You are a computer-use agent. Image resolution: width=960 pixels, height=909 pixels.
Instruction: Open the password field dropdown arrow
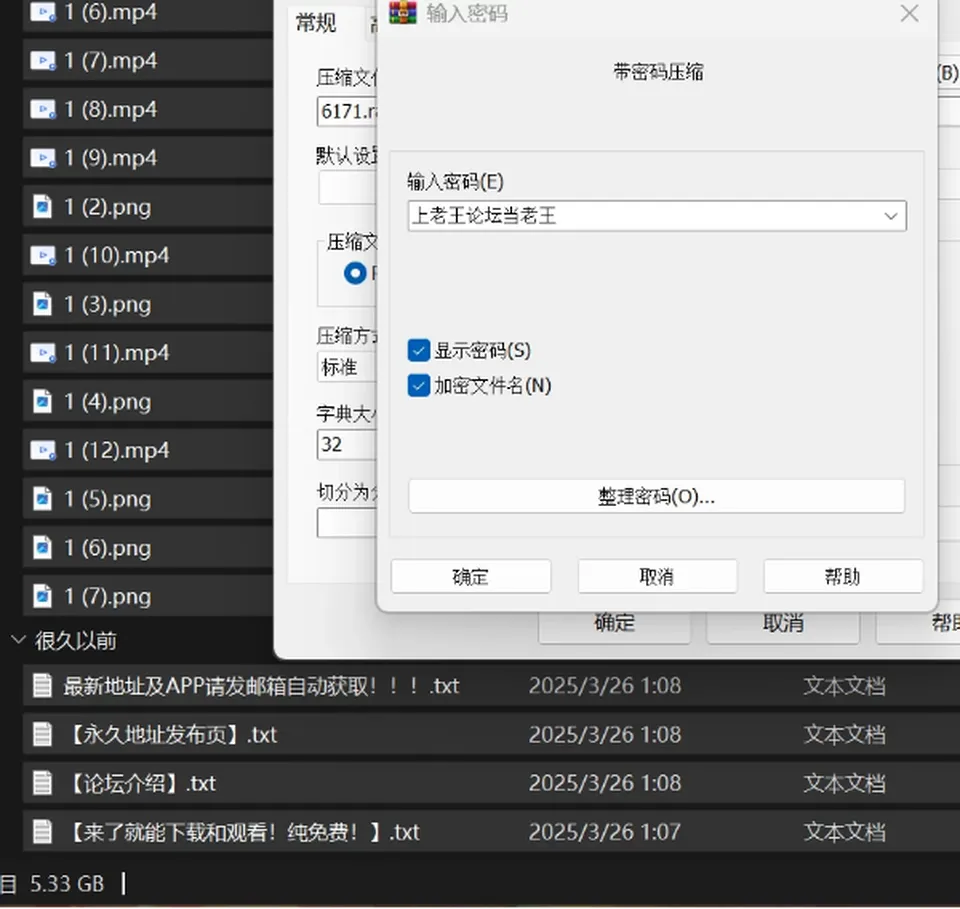click(x=891, y=216)
